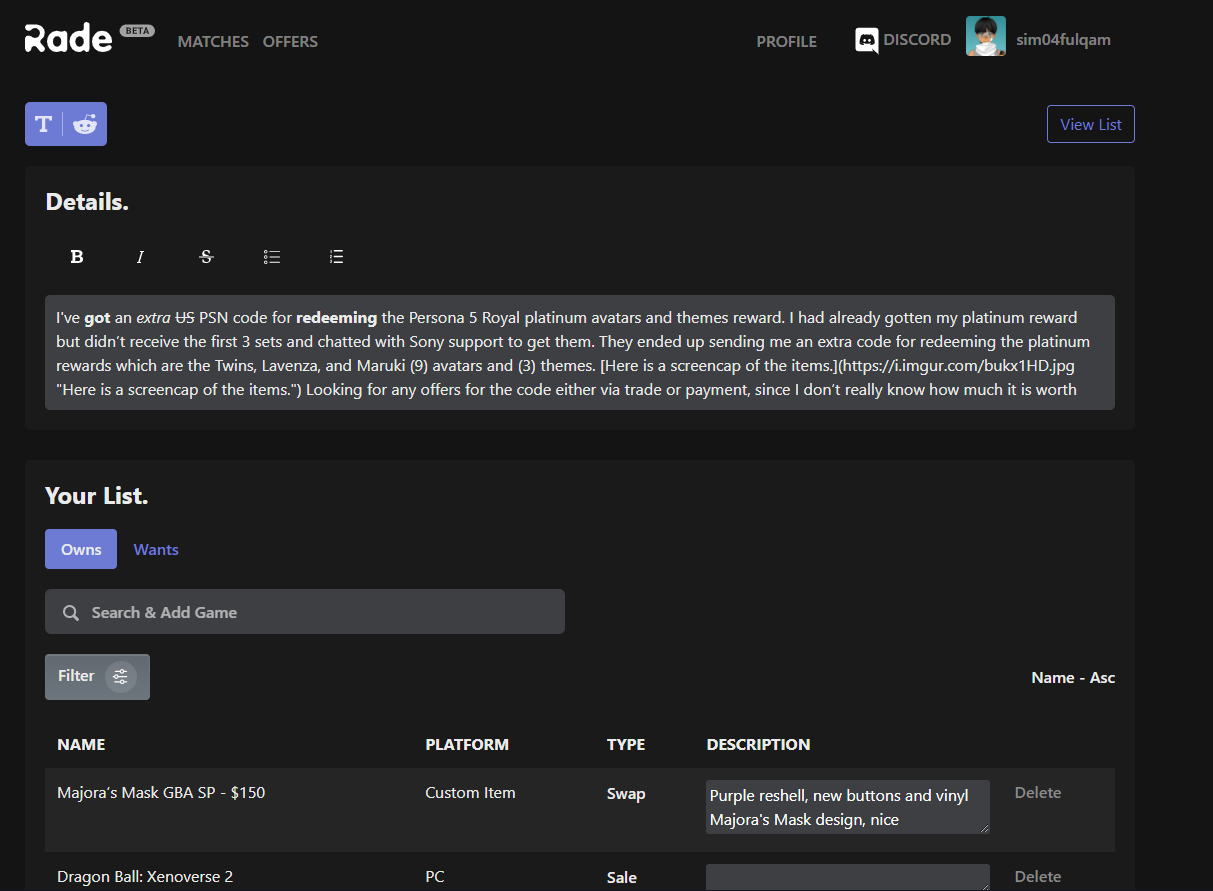The height and width of the screenshot is (891, 1213).
Task: Click the PC platform cell
Action: [x=435, y=876]
